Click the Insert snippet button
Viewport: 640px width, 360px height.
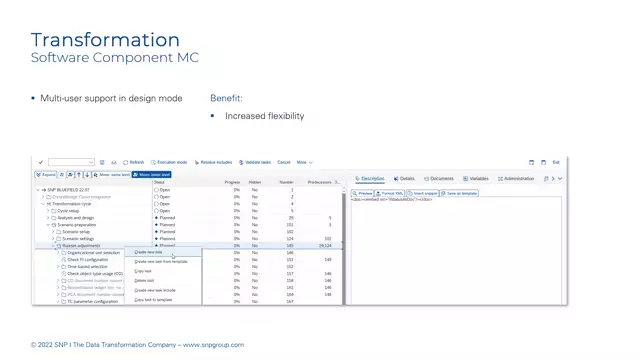point(422,193)
